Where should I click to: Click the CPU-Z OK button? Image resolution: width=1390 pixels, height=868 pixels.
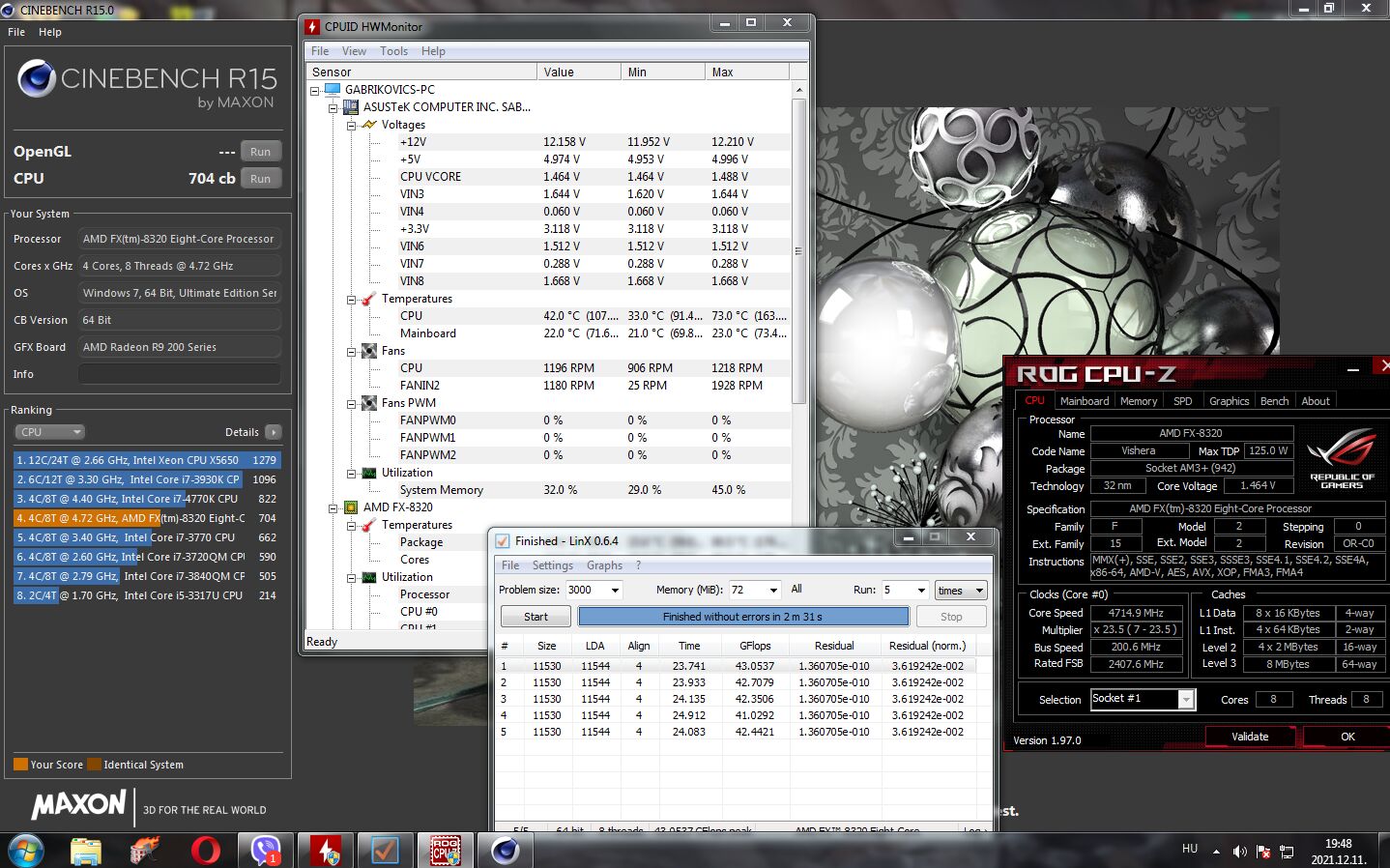[x=1347, y=737]
